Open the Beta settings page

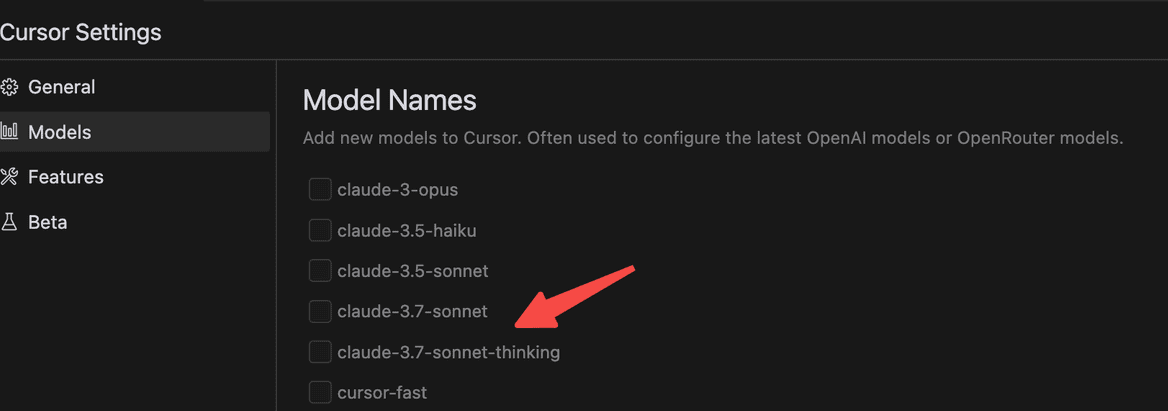[x=135, y=222]
